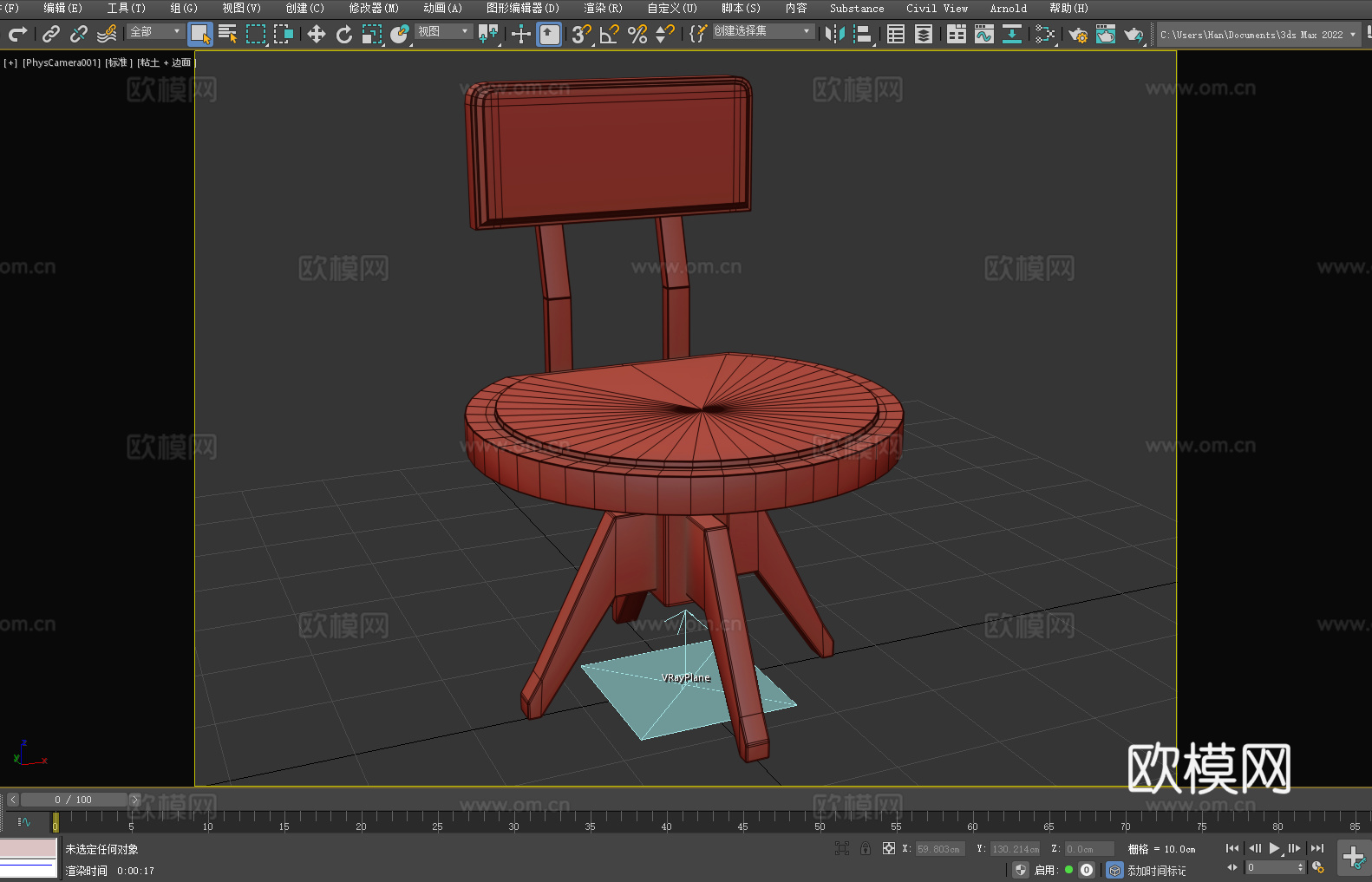
Task: Click Edit Named Selection Sets icon
Action: [x=698, y=34]
